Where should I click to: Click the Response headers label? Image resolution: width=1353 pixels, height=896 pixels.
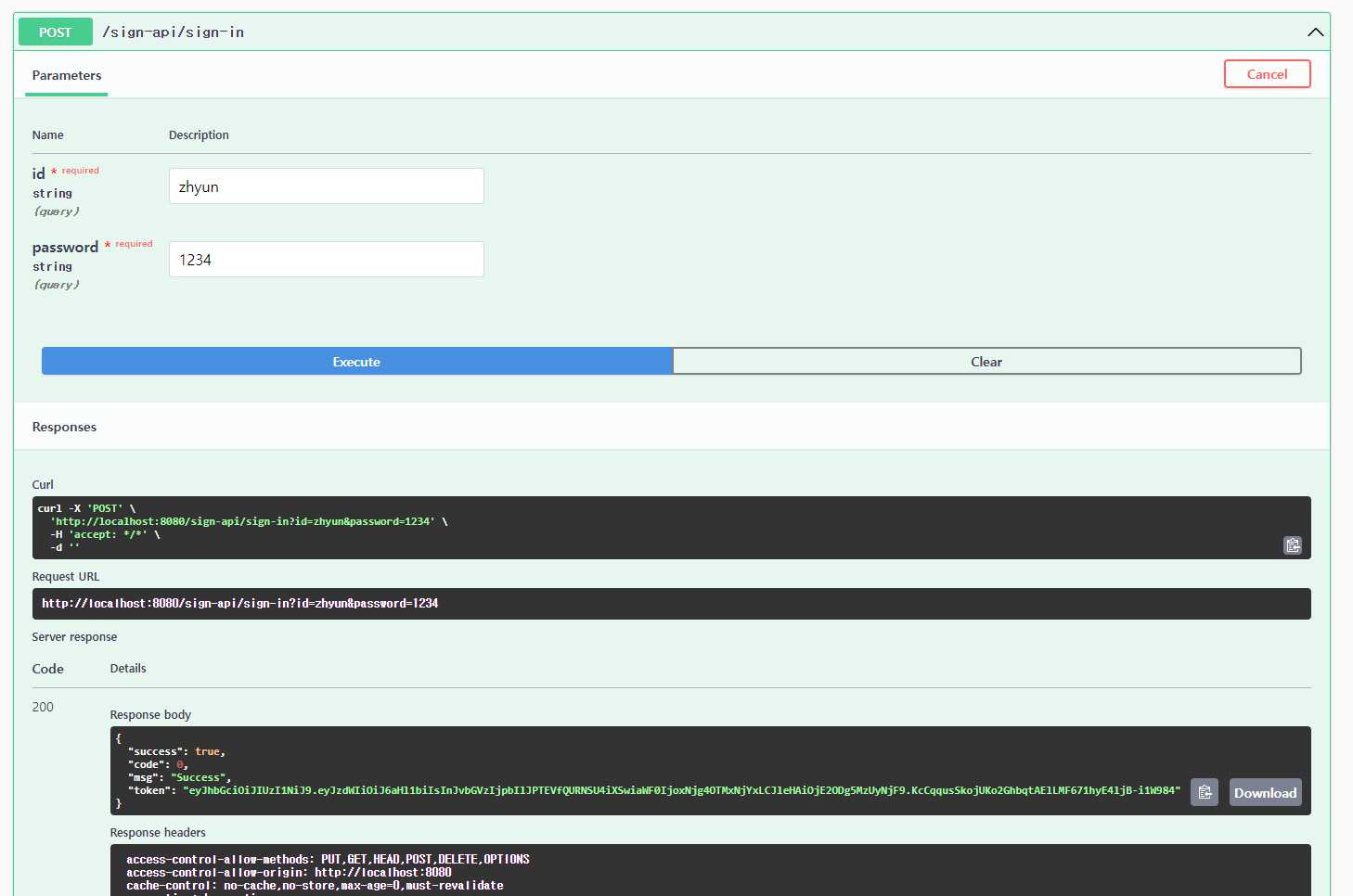(158, 833)
